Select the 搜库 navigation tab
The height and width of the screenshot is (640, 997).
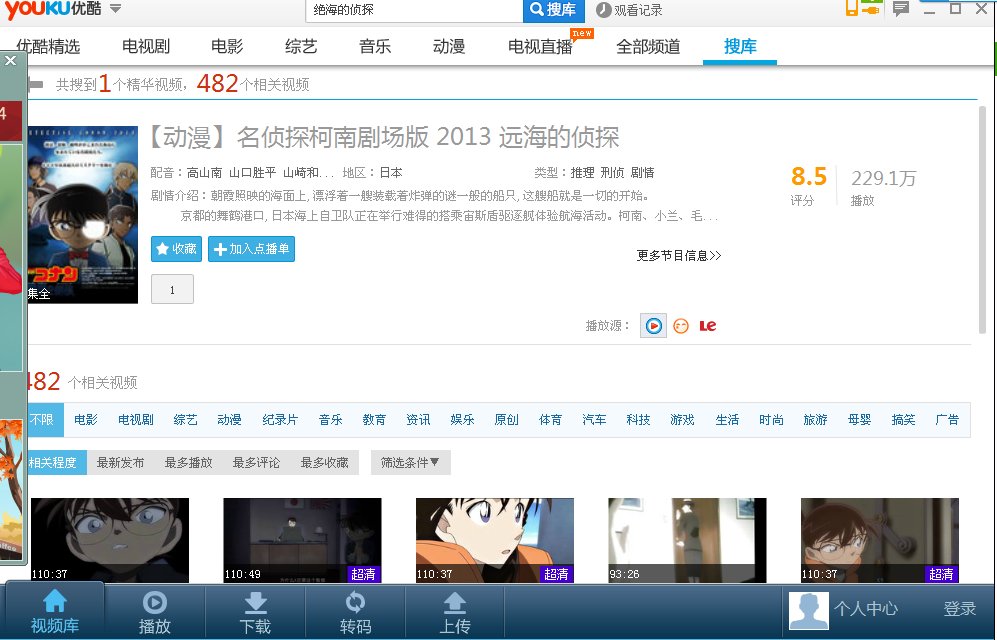coord(740,46)
